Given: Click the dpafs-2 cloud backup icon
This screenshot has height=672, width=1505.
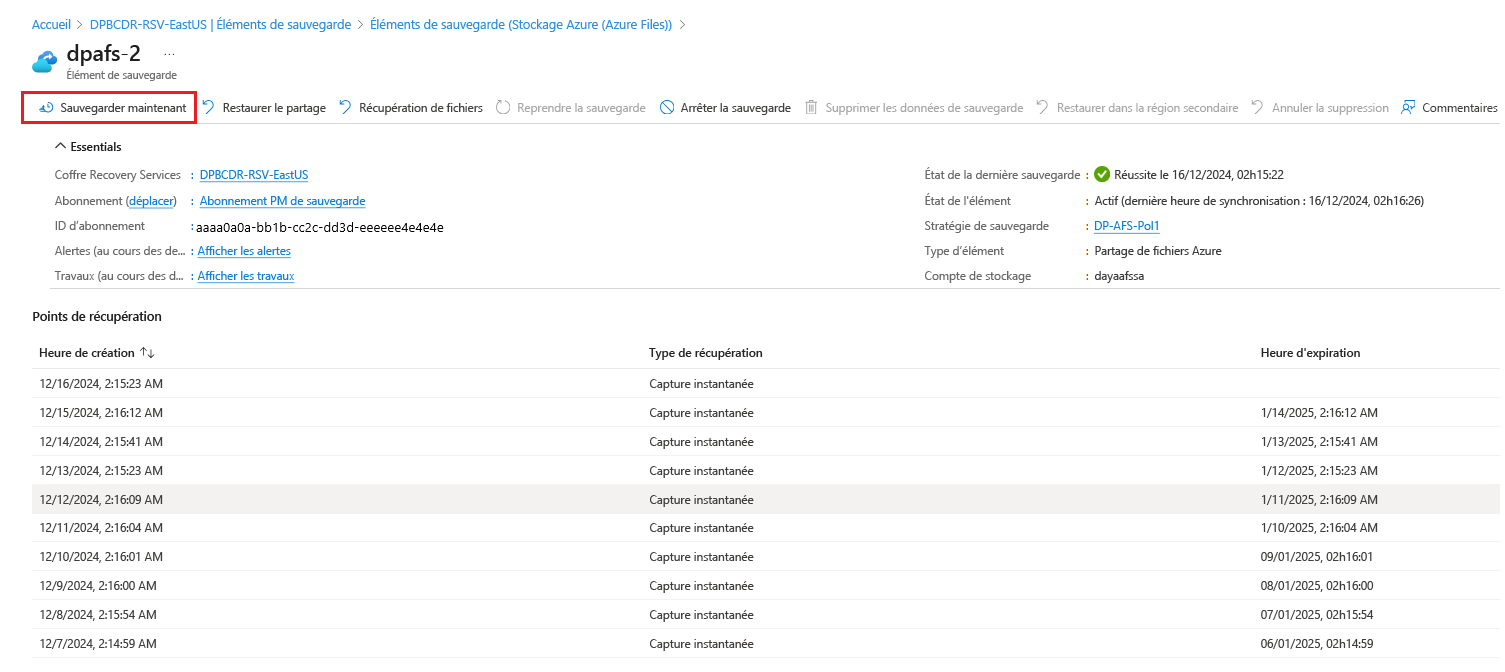Looking at the screenshot, I should tap(45, 61).
